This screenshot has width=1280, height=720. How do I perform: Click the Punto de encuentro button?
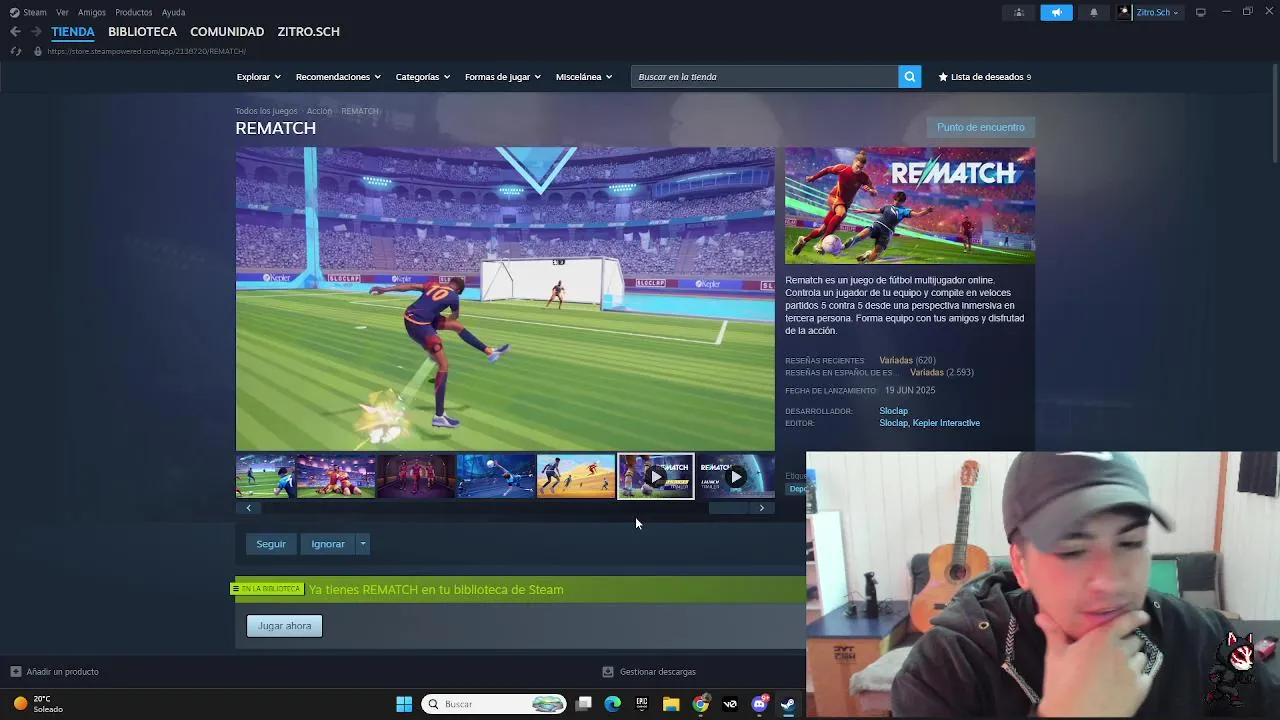tap(981, 127)
